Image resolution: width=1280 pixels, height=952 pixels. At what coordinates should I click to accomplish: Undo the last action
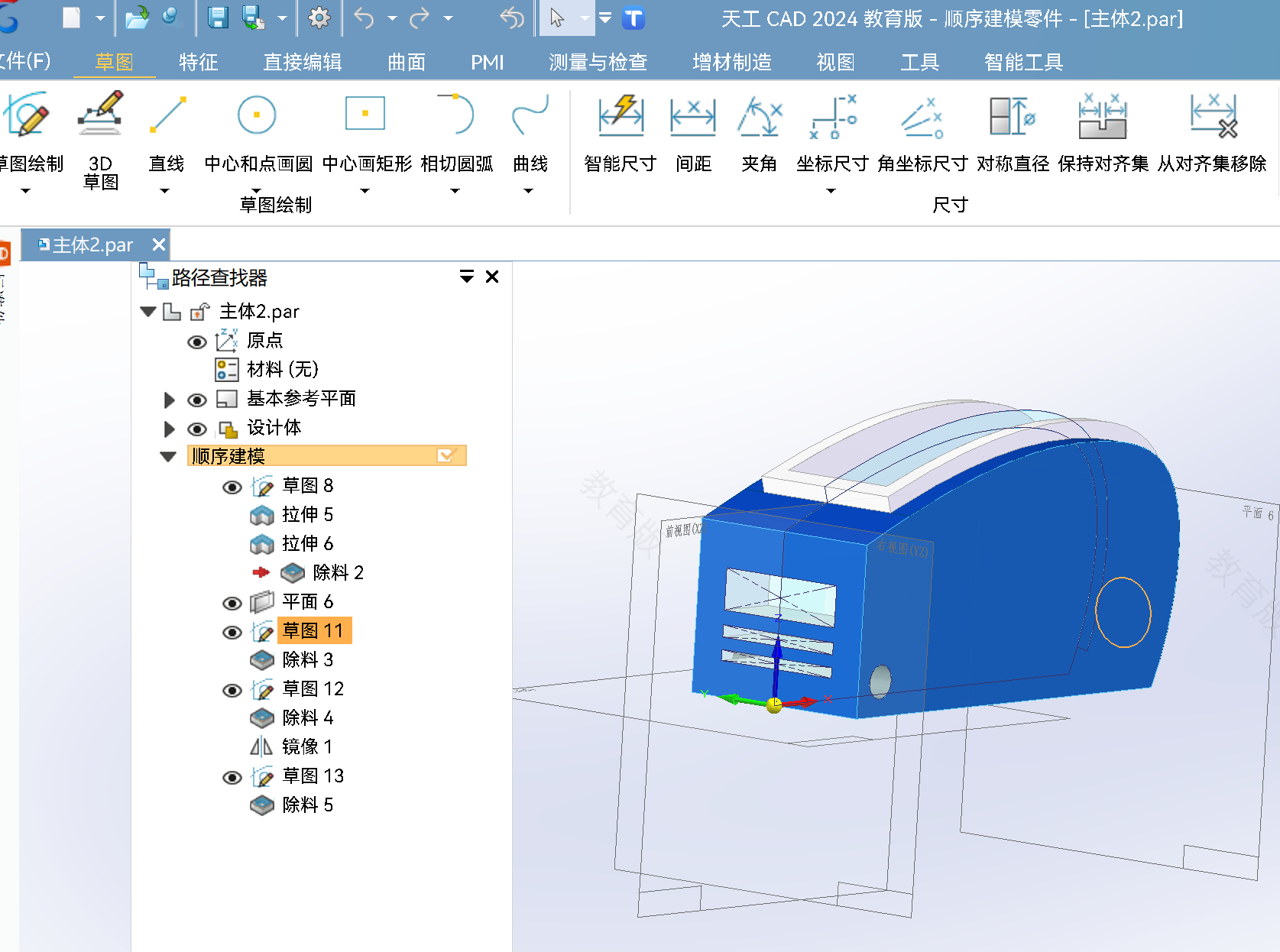(x=365, y=18)
